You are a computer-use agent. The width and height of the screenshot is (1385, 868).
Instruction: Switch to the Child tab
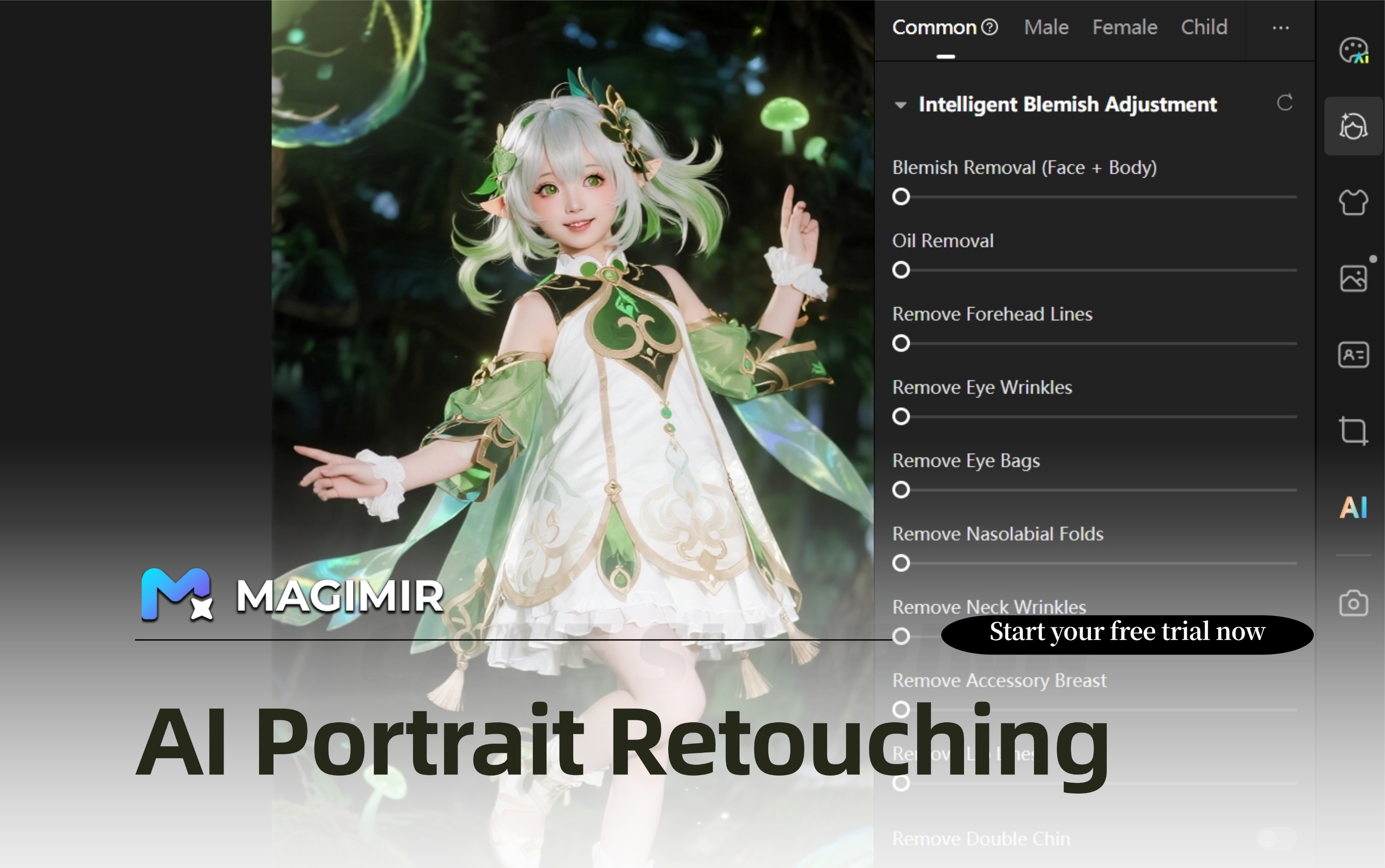click(x=1203, y=27)
